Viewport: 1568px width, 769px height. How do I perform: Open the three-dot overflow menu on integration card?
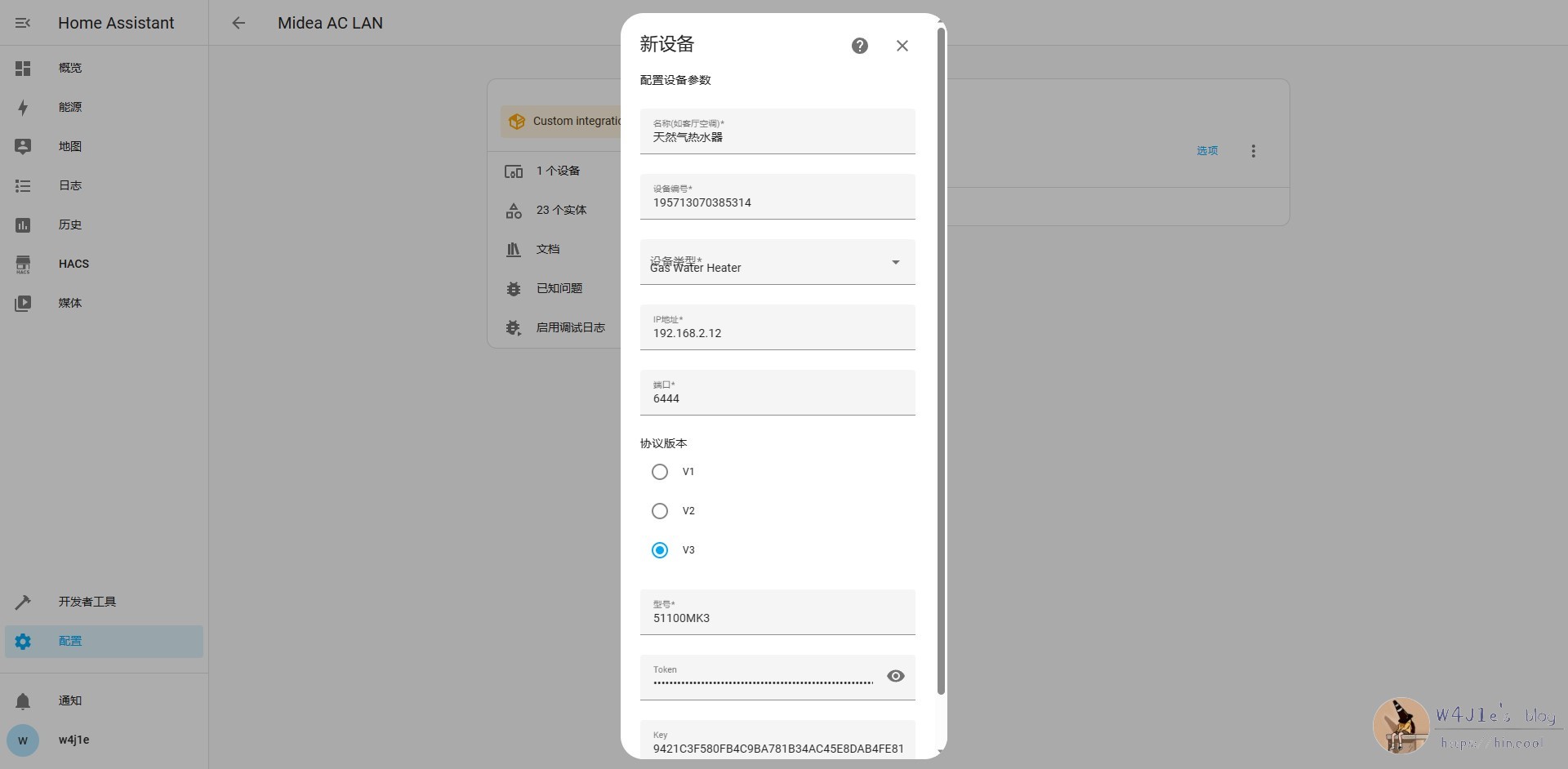pos(1253,151)
